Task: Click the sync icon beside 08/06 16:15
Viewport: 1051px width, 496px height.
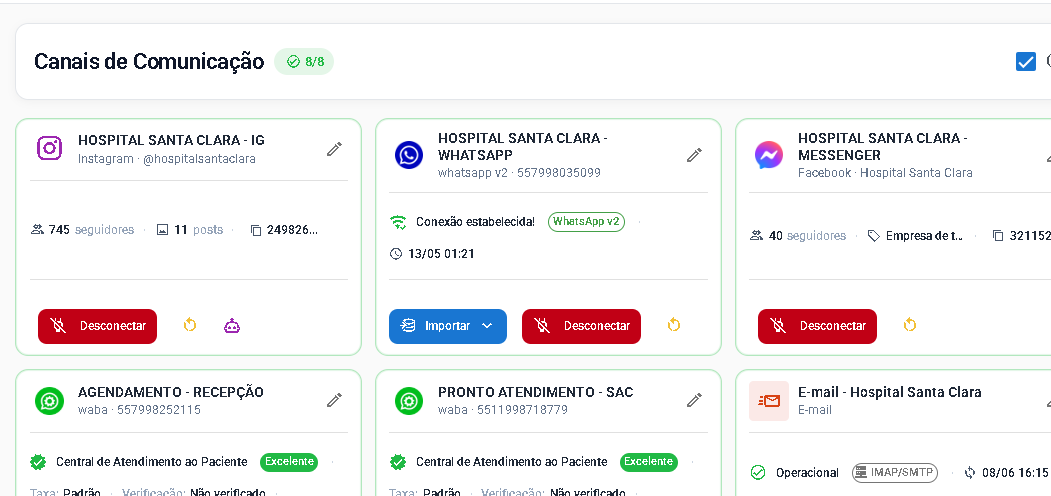Action: click(x=970, y=473)
